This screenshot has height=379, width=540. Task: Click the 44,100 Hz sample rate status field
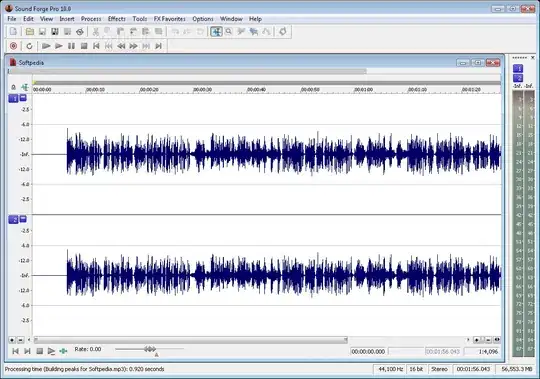pyautogui.click(x=391, y=369)
